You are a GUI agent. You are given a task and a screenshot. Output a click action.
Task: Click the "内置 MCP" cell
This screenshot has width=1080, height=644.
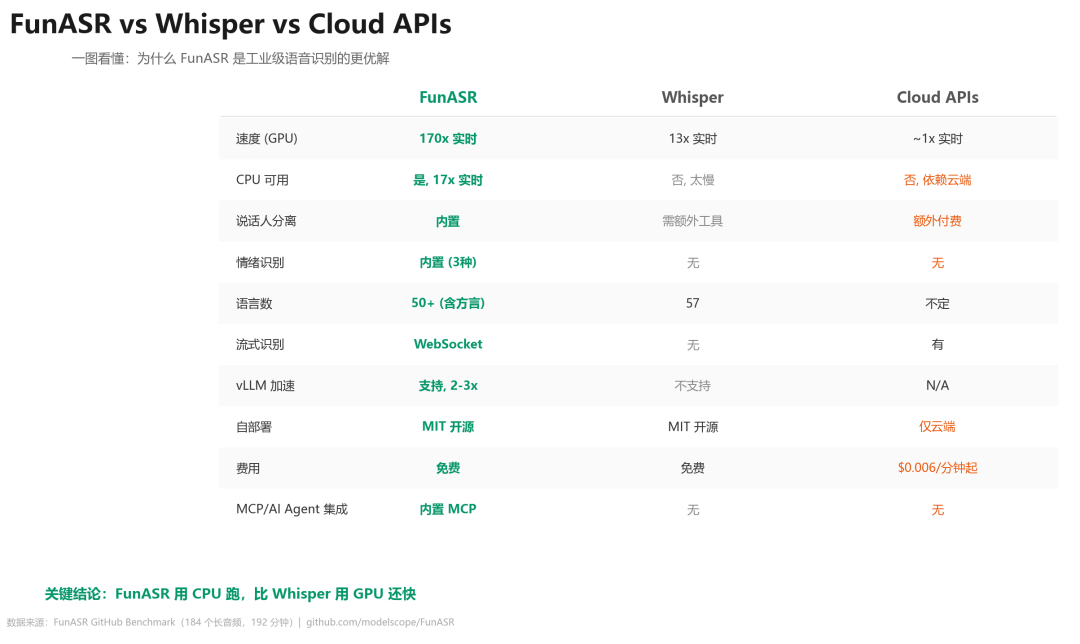(448, 509)
